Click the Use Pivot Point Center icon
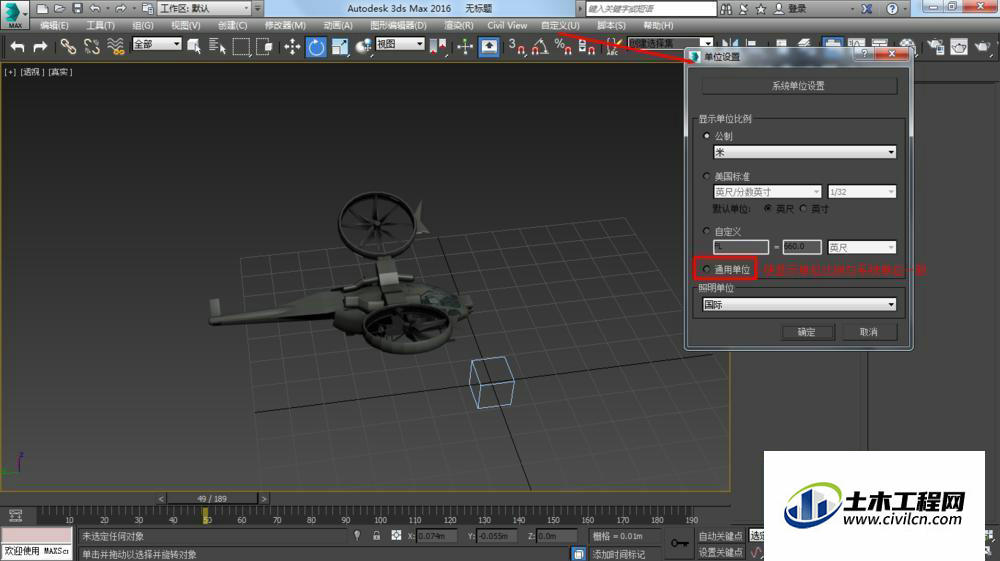This screenshot has width=1000, height=561. click(x=438, y=47)
